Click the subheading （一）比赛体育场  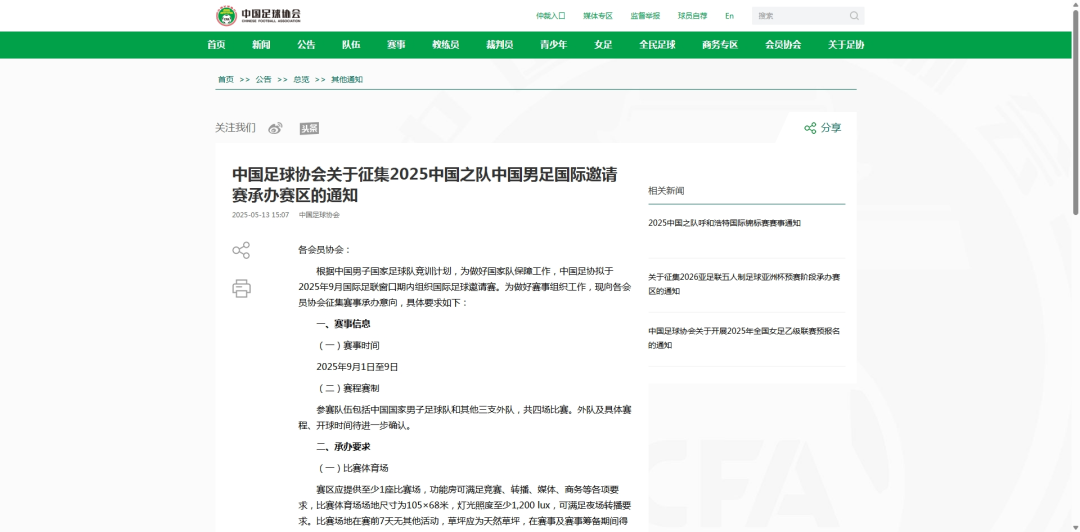coord(352,469)
